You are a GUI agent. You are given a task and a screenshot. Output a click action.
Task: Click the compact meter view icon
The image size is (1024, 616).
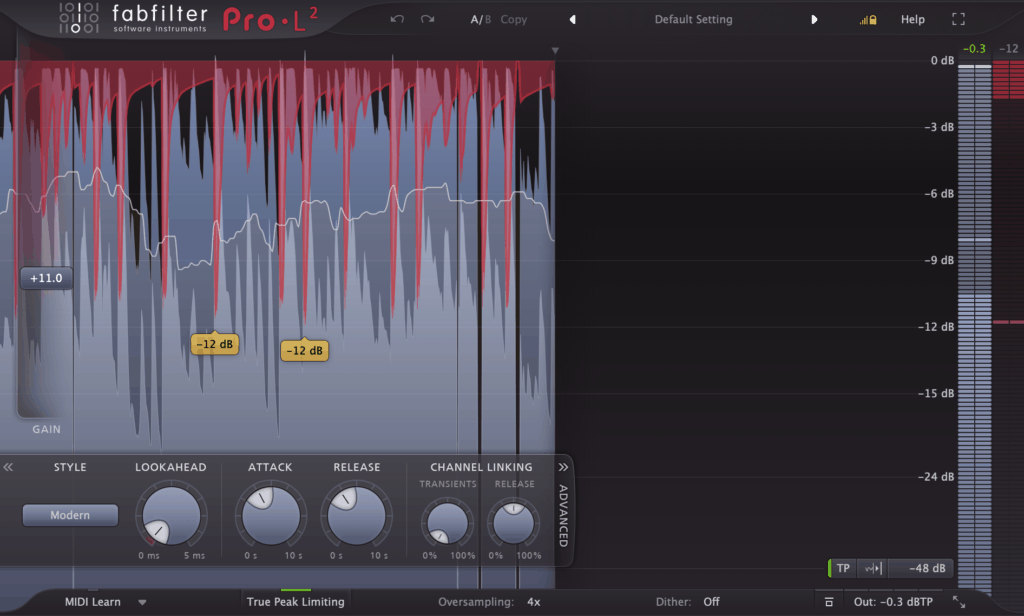tap(829, 602)
